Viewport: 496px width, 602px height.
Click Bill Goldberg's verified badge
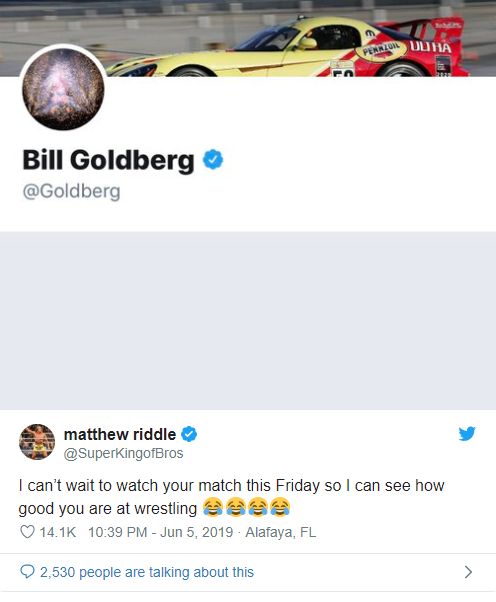click(213, 159)
